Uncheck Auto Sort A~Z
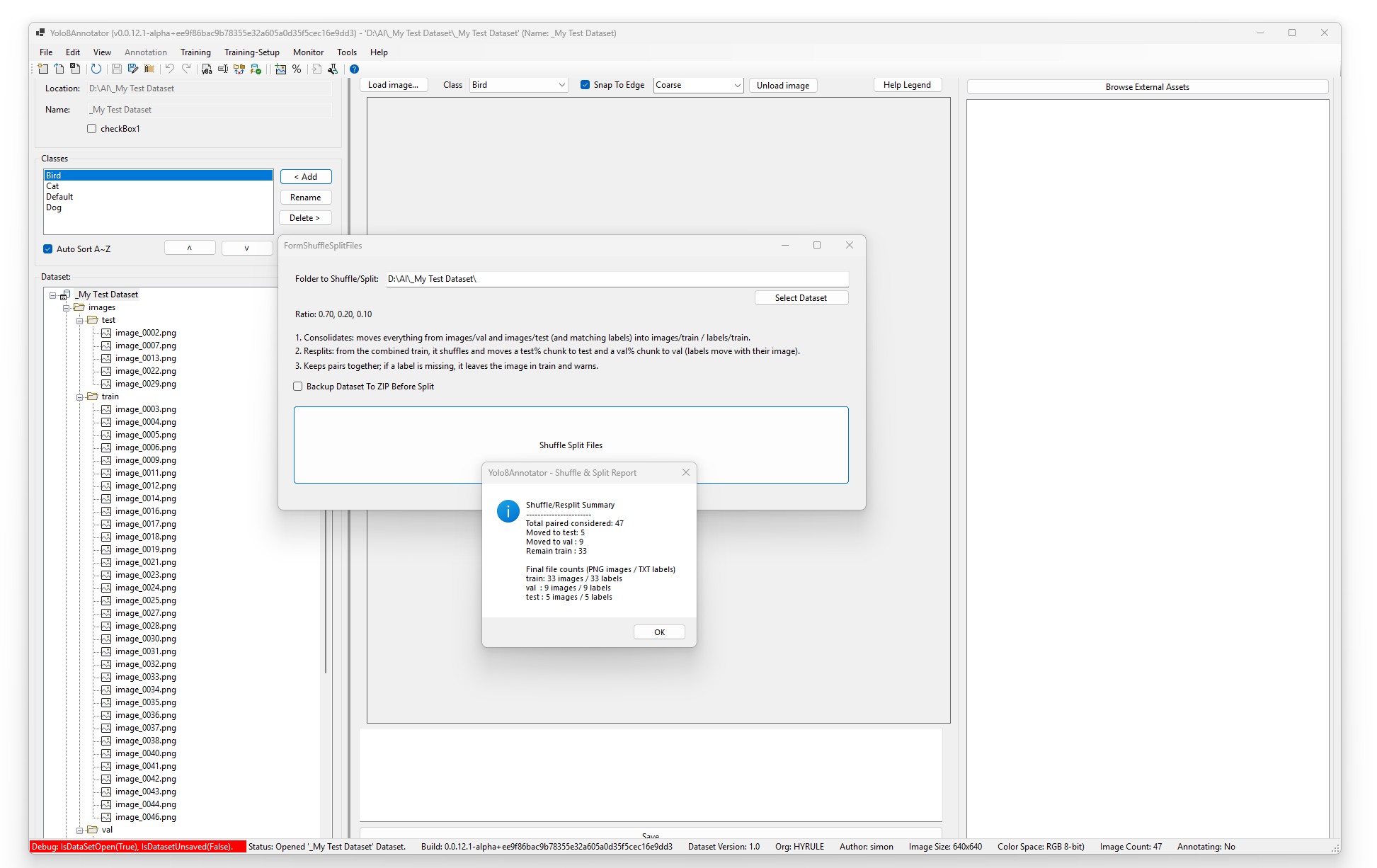 click(x=48, y=249)
